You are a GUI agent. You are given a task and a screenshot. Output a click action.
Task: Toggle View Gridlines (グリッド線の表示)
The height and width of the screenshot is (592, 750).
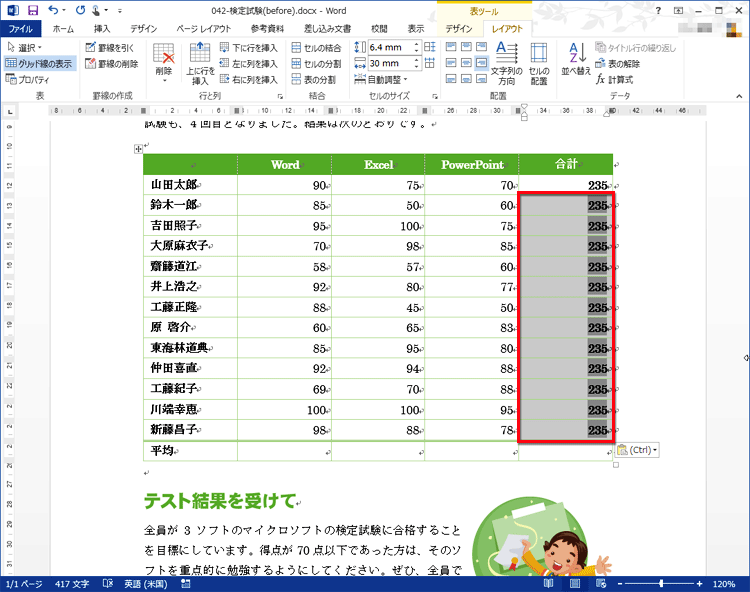39,63
